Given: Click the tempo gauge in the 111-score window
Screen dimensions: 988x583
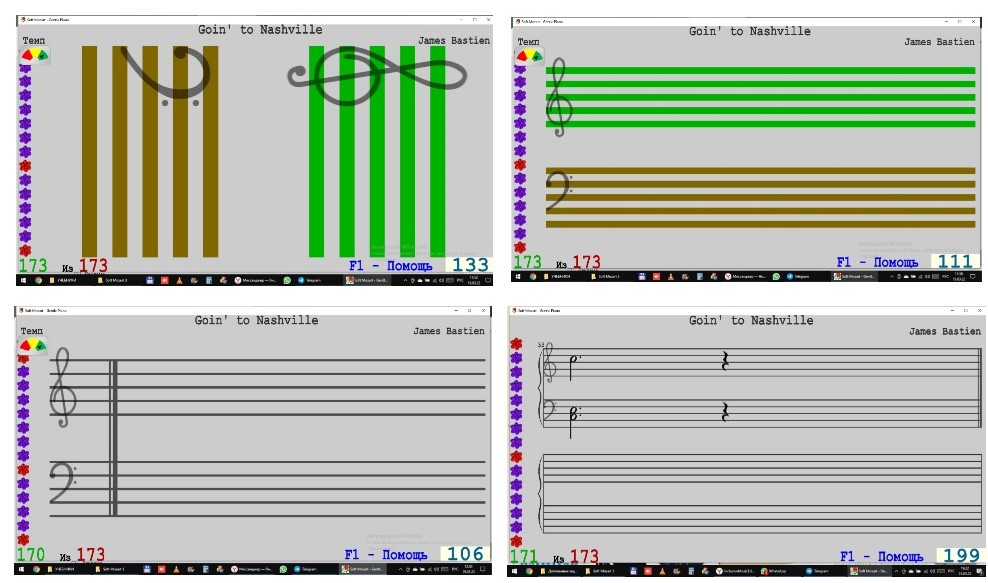Looking at the screenshot, I should click(529, 56).
